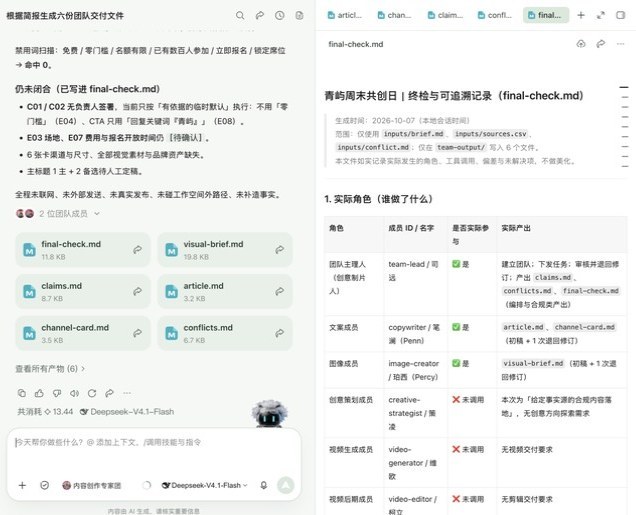Switch to the confl... tab
The width and height of the screenshot is (636, 515).
click(x=495, y=15)
